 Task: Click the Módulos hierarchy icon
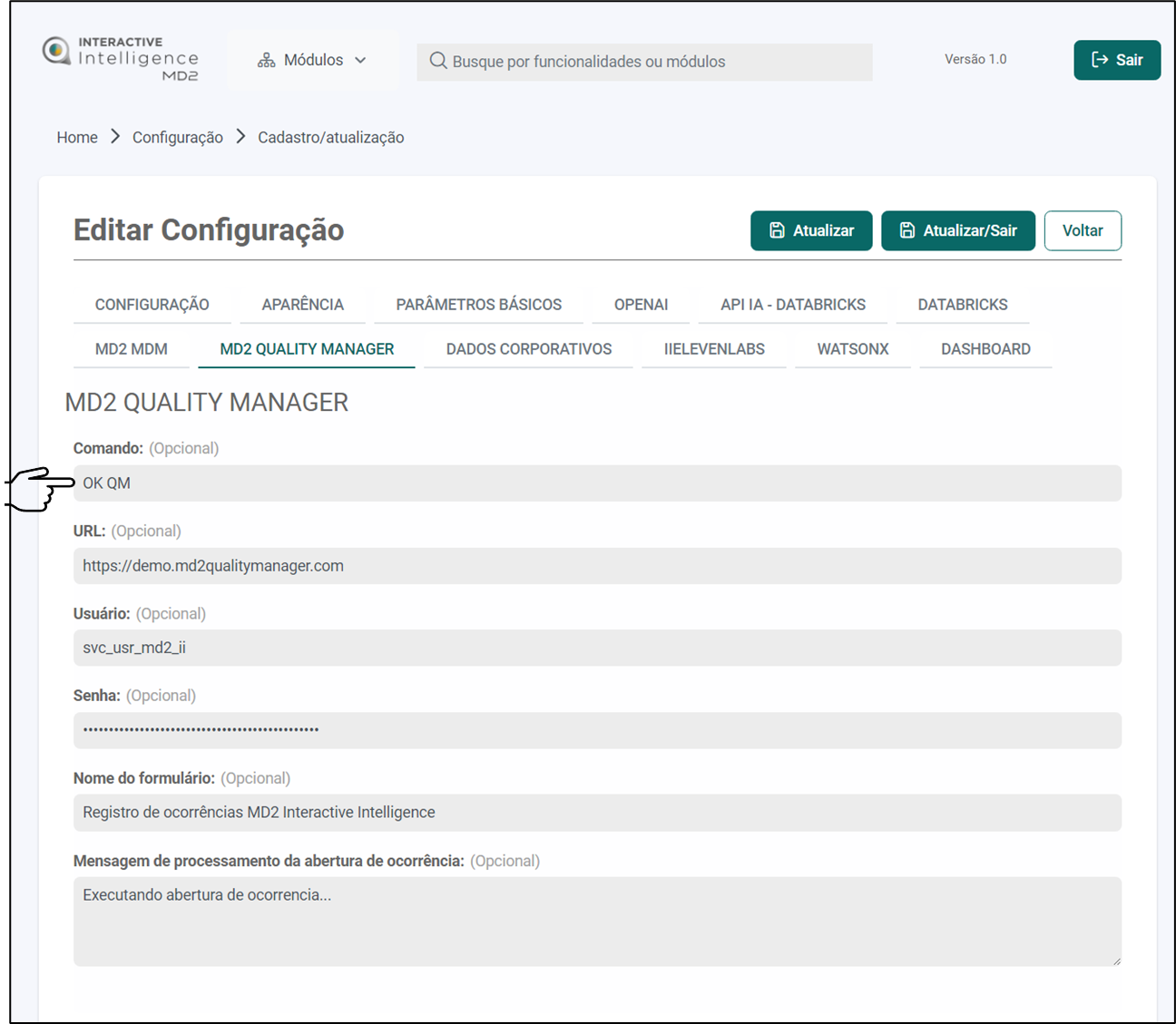tap(266, 60)
